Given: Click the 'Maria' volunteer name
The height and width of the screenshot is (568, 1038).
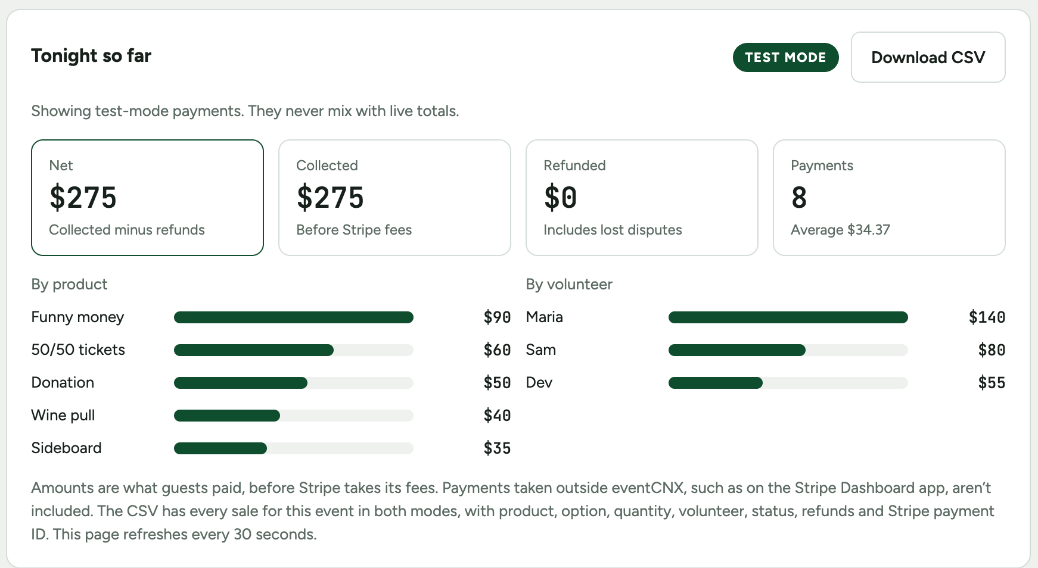Looking at the screenshot, I should (x=544, y=317).
